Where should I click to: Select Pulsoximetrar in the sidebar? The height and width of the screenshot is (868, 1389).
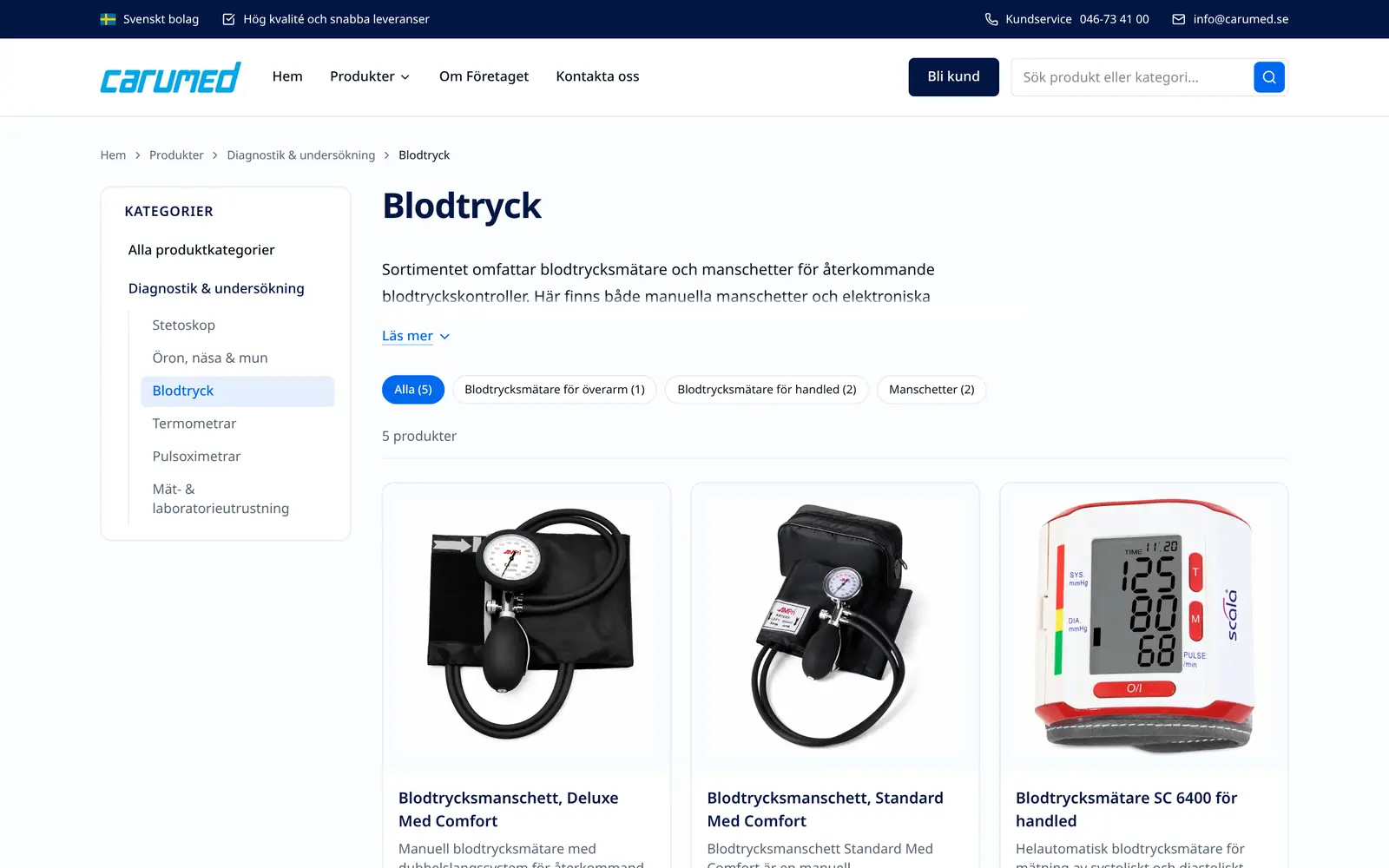point(196,457)
